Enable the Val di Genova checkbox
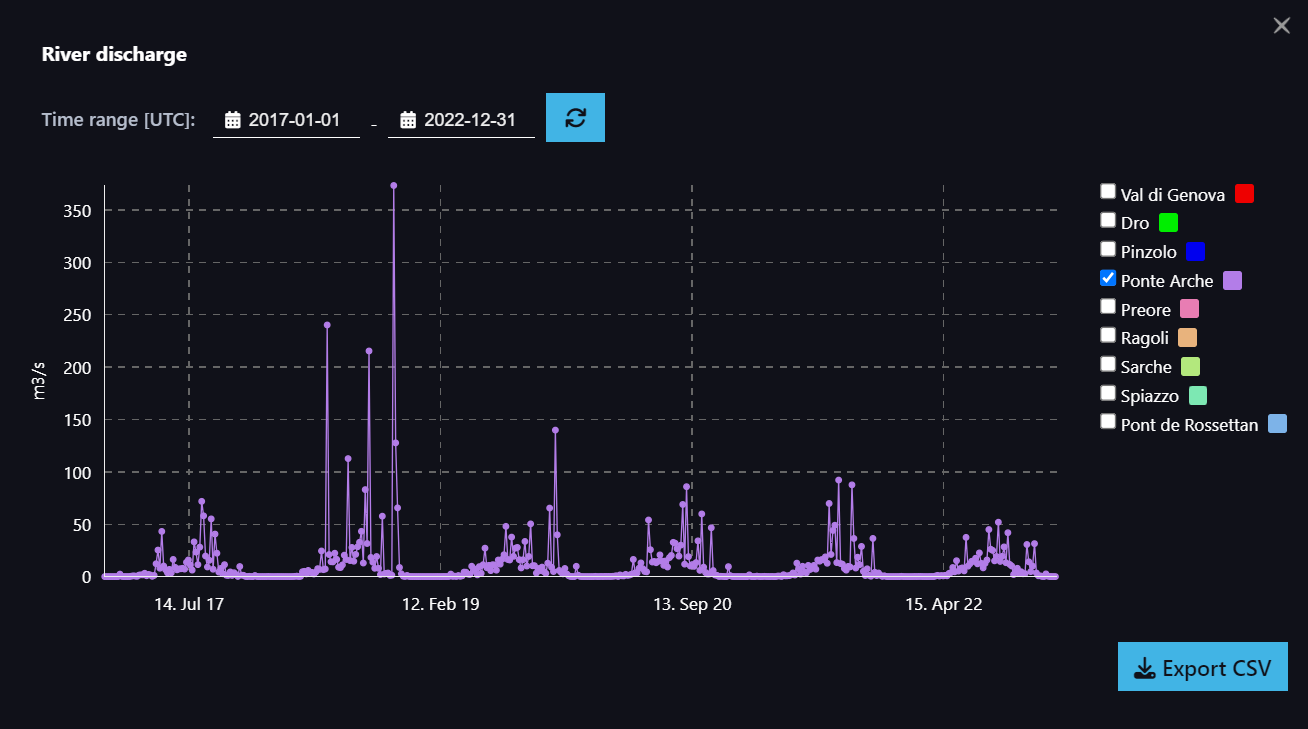1308x729 pixels. (1108, 191)
